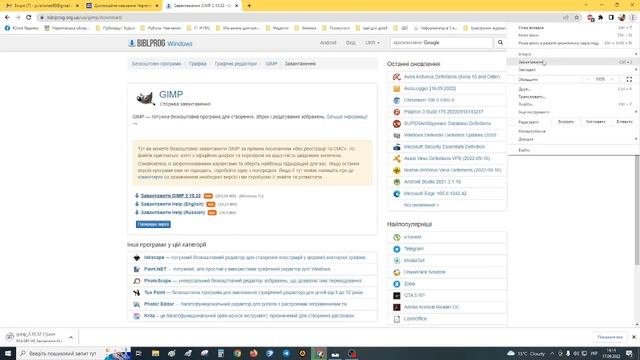Open Firefox from the taskbar
The height and width of the screenshot is (360, 640).
coord(253,353)
